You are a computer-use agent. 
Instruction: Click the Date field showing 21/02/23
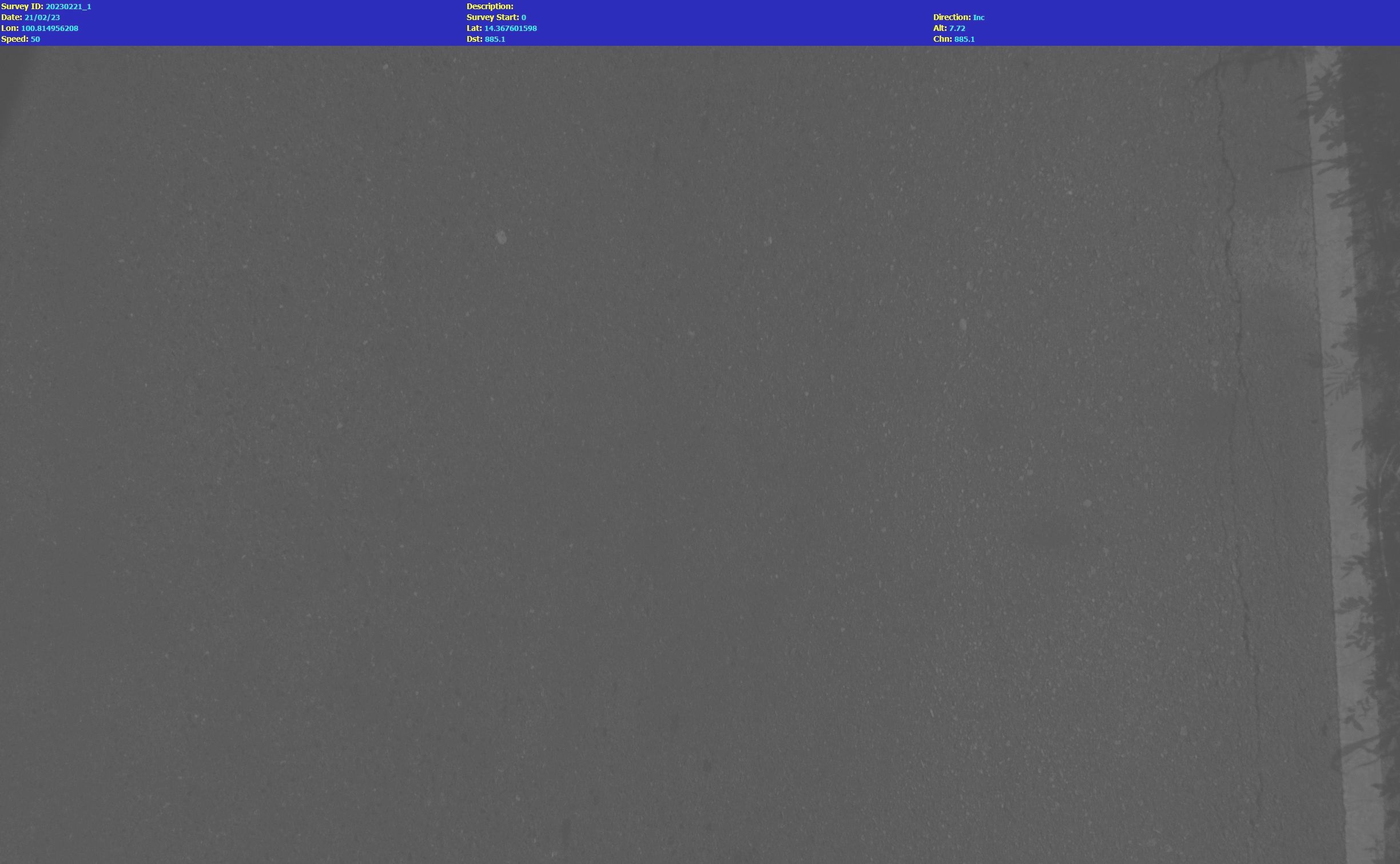(41, 17)
